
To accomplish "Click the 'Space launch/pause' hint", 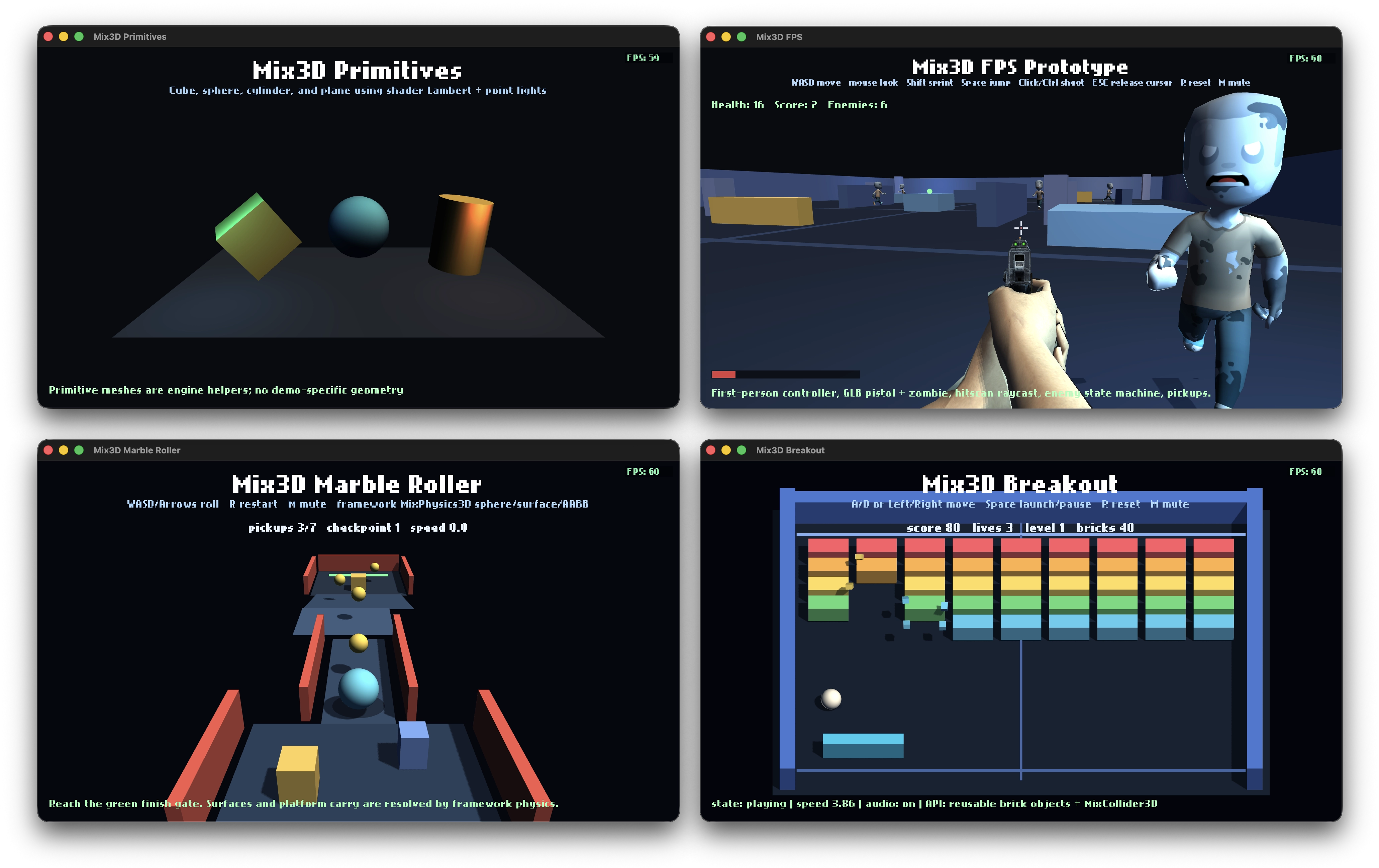I will pos(1038,504).
